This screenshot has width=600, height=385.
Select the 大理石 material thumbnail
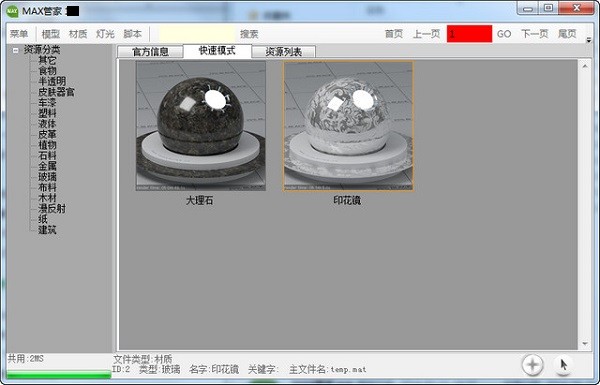click(201, 126)
